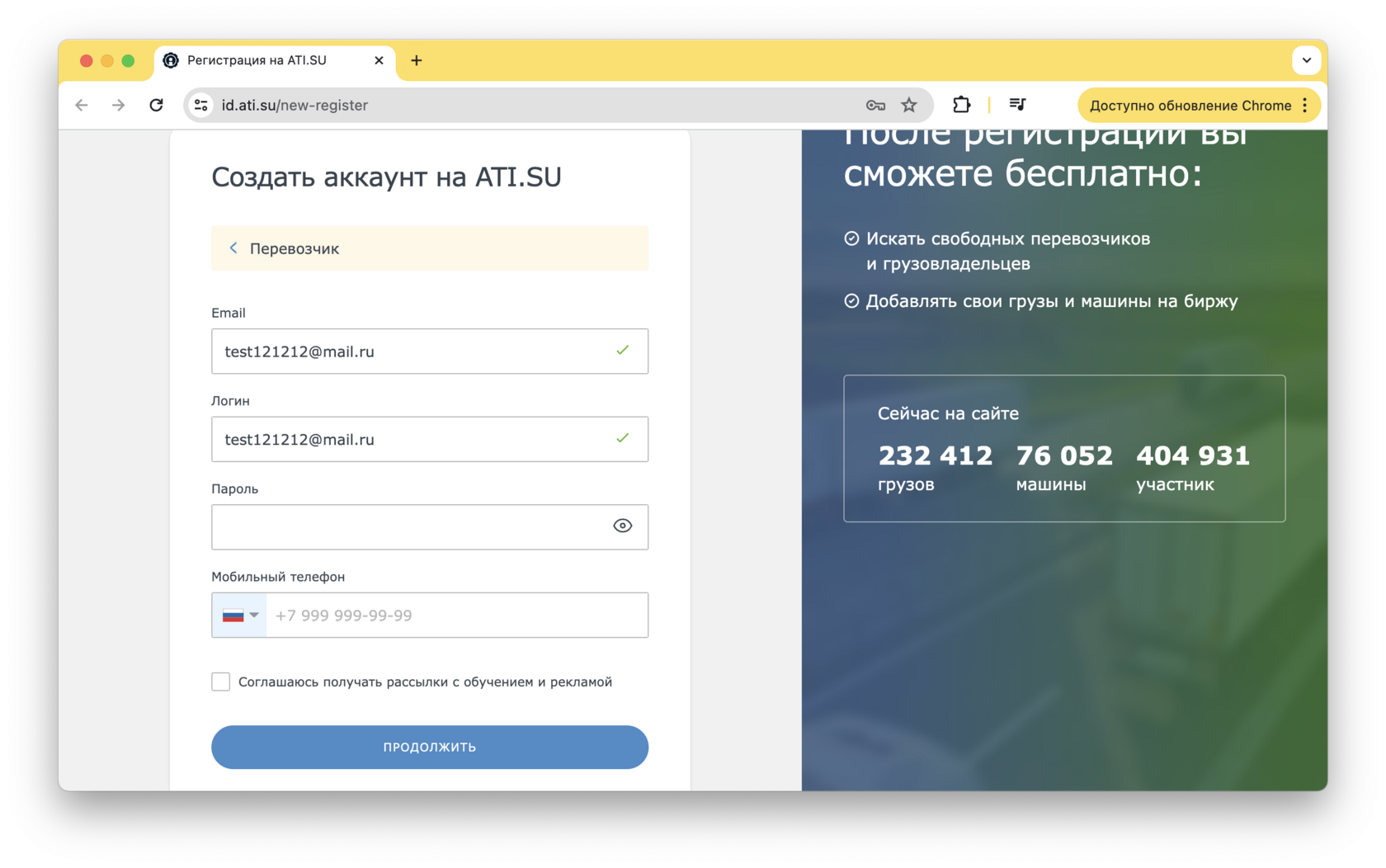The height and width of the screenshot is (868, 1386).
Task: Open the Chrome three-dot menu
Action: click(1305, 105)
